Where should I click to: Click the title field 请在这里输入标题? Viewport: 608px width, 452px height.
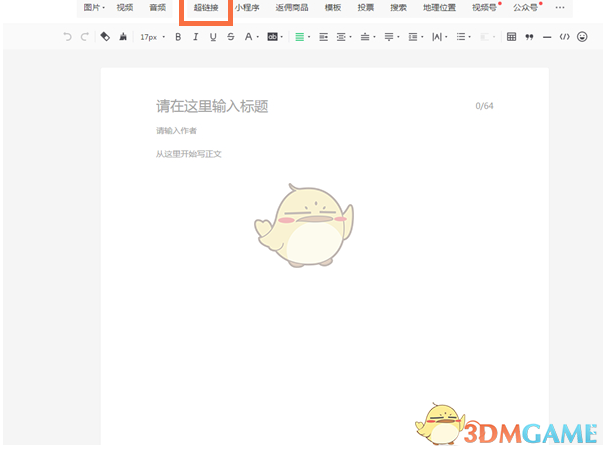pos(212,106)
